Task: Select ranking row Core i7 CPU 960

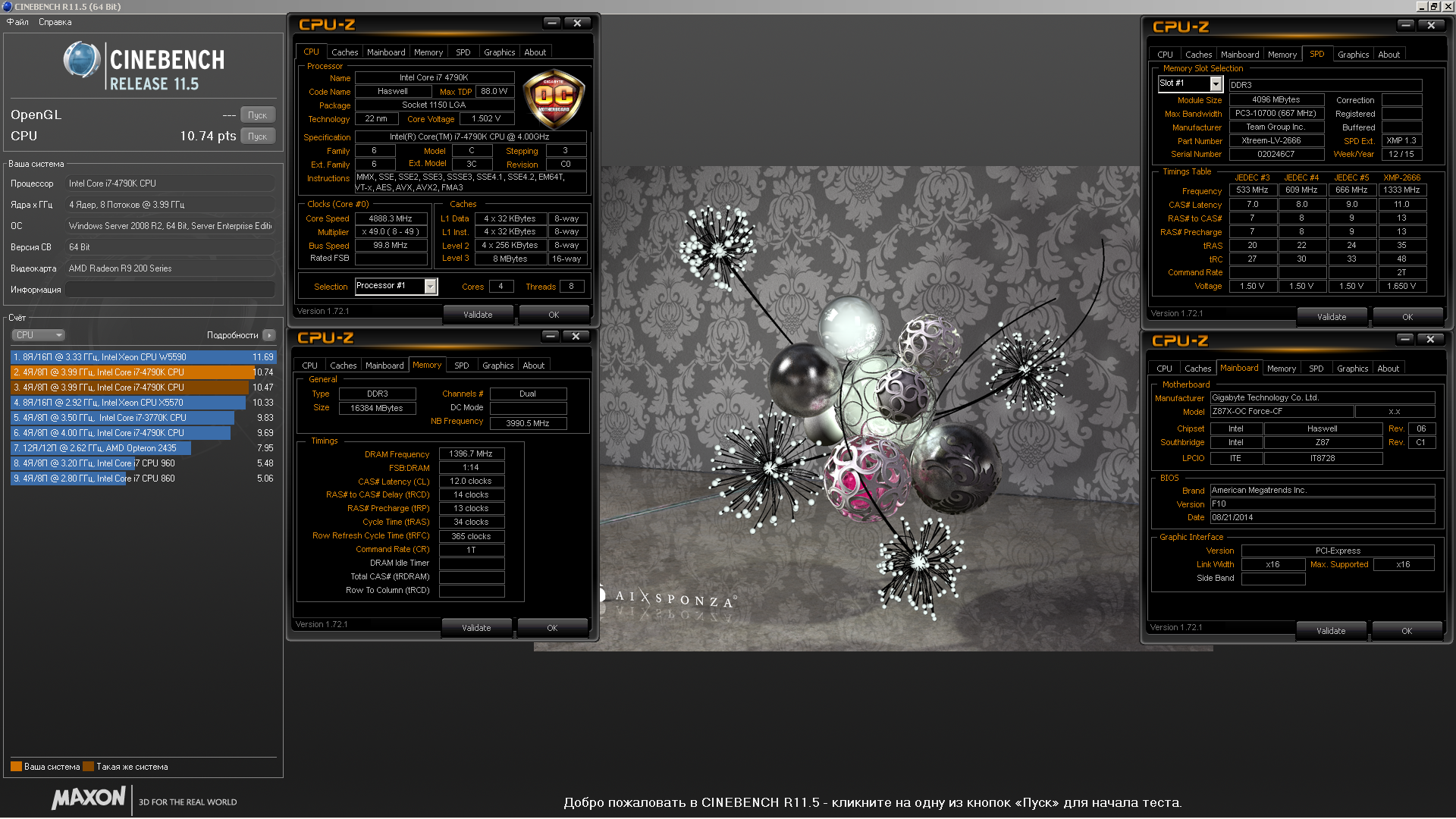Action: click(x=143, y=463)
